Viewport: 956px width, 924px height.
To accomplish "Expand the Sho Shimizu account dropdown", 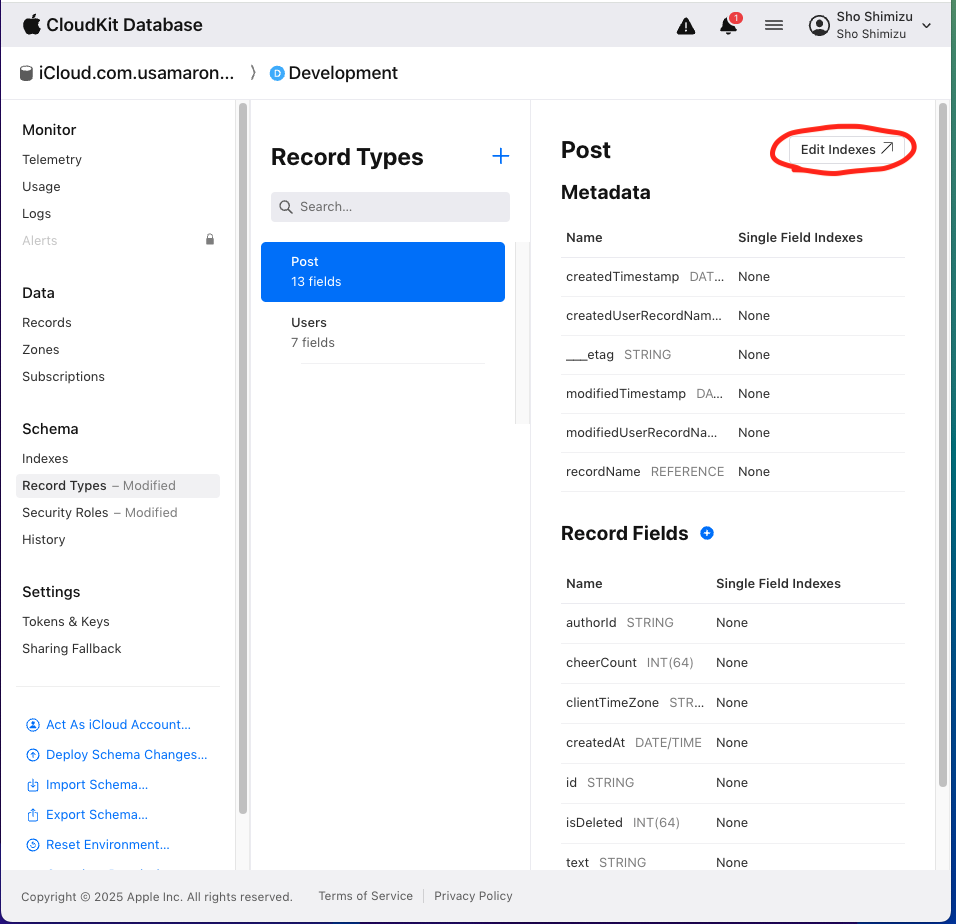I will point(926,26).
